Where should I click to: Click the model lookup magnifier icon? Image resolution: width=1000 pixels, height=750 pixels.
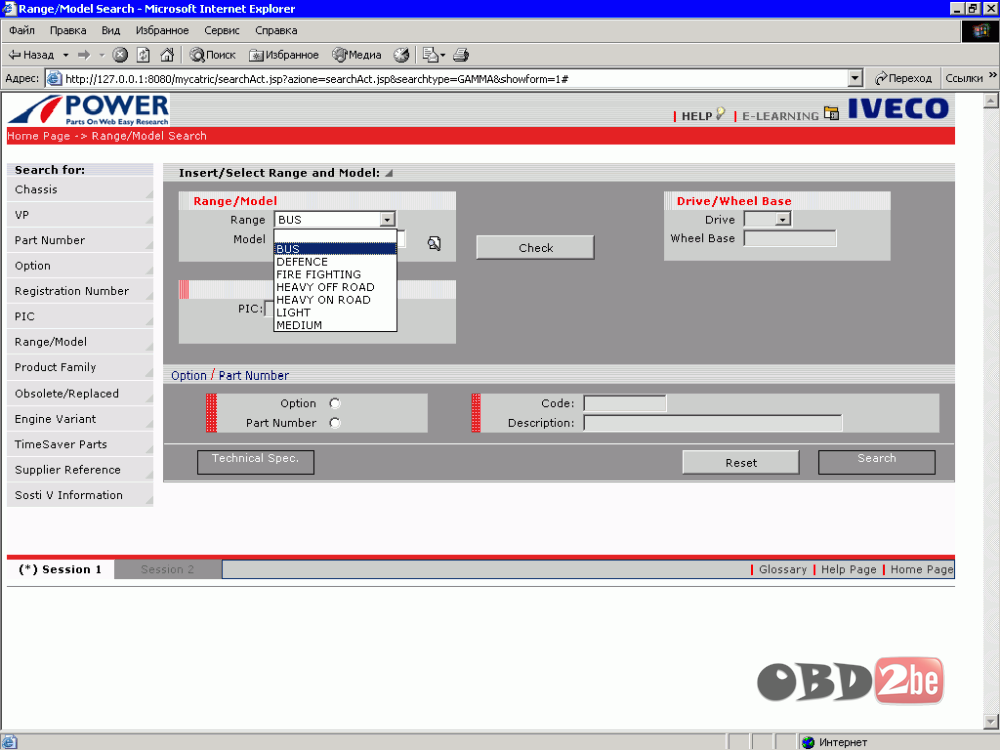coord(434,243)
